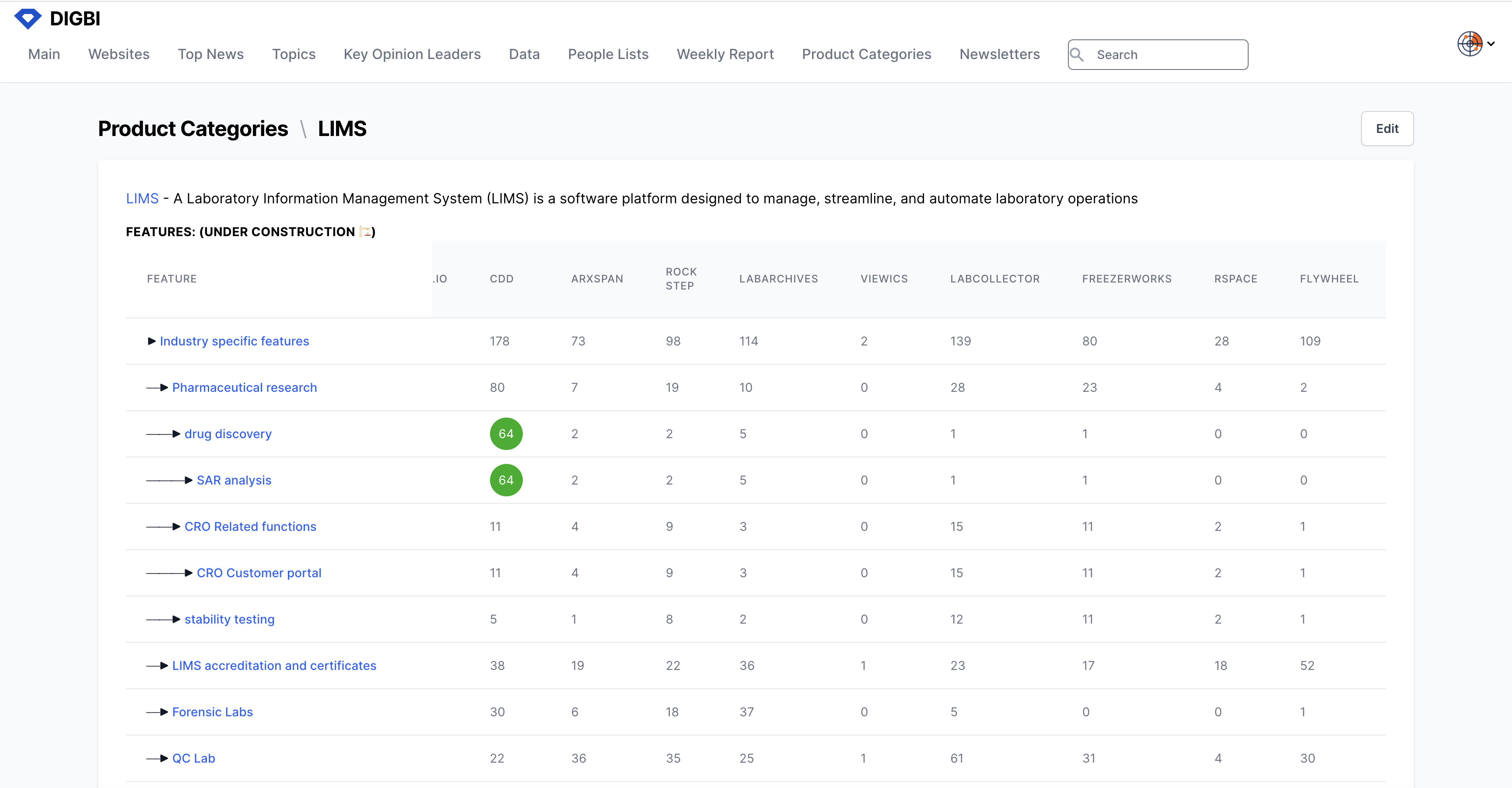Screen dimensions: 1512x788
Task: Open Pharmaceutical research link
Action: (x=244, y=387)
